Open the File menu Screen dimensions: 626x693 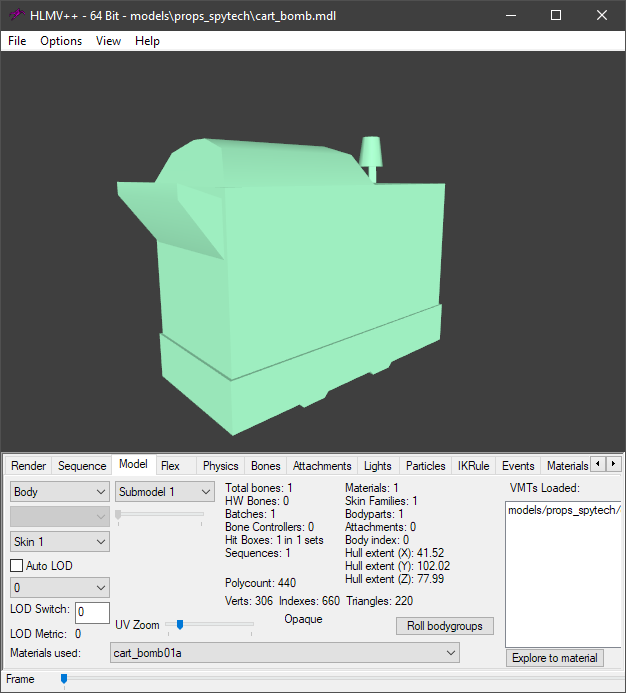pos(17,41)
